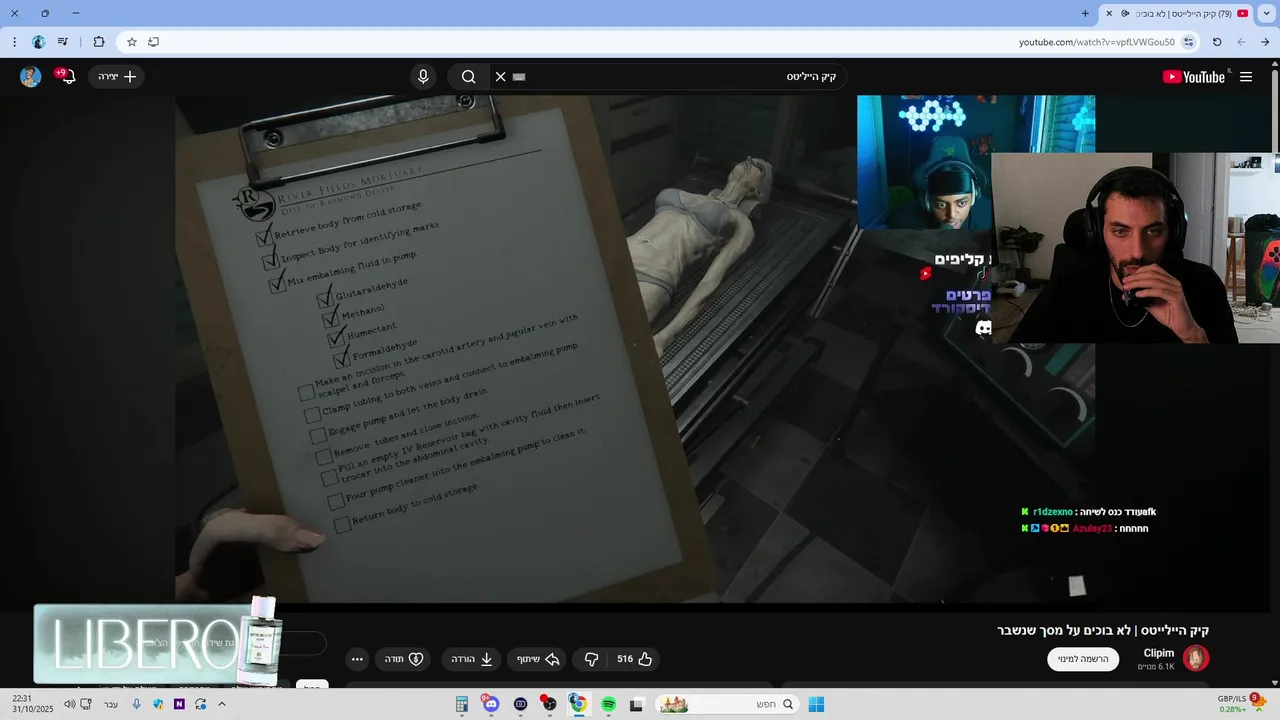1280x720 pixels.
Task: View site information icon in address bar
Action: tap(1188, 42)
